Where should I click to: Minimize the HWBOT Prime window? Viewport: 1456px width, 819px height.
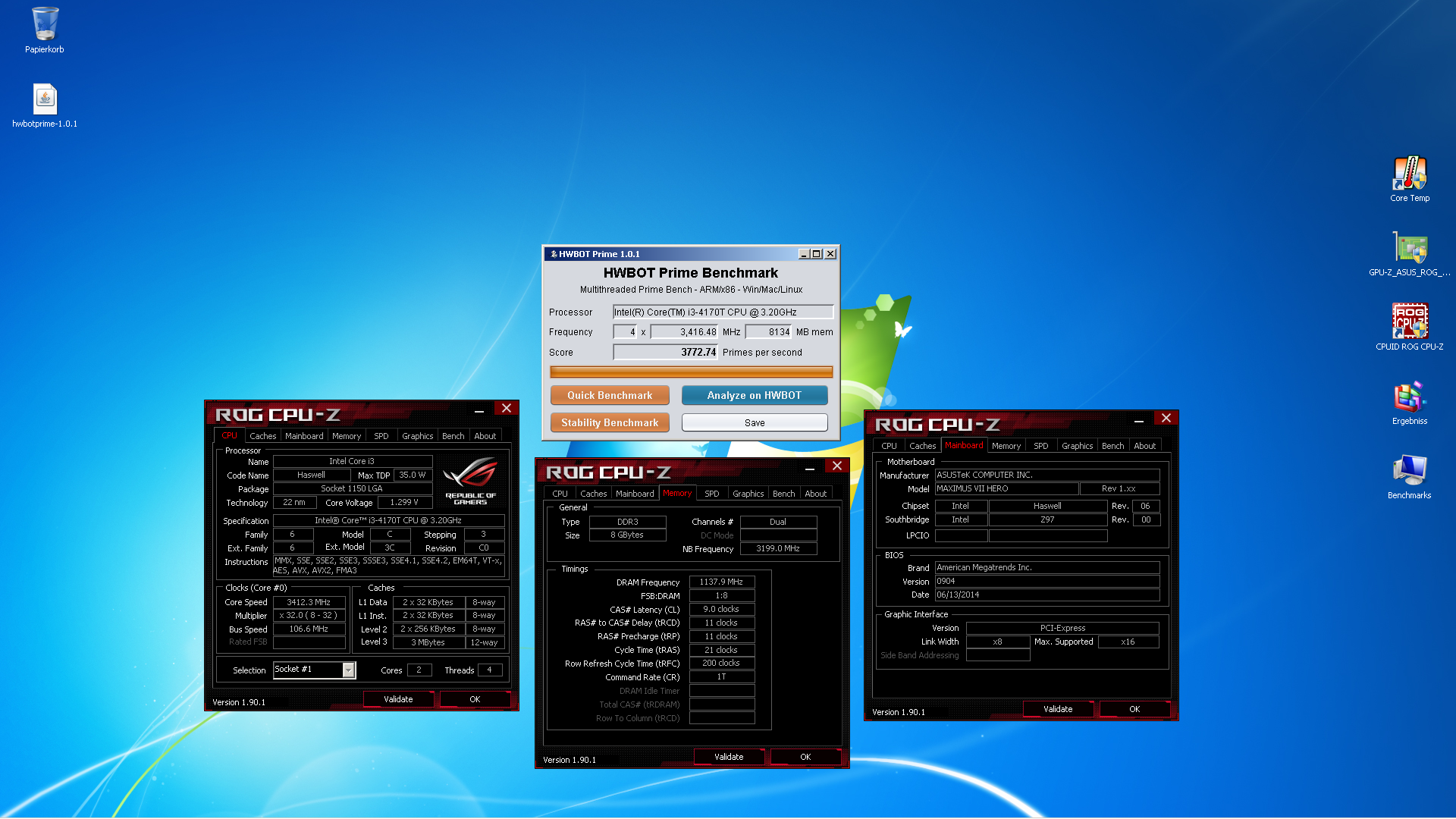point(804,254)
